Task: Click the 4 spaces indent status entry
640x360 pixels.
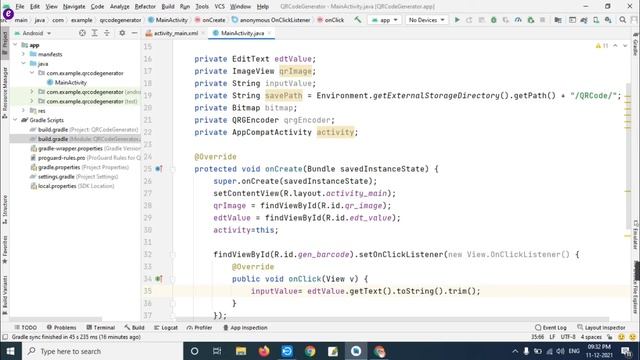Action: [591, 337]
